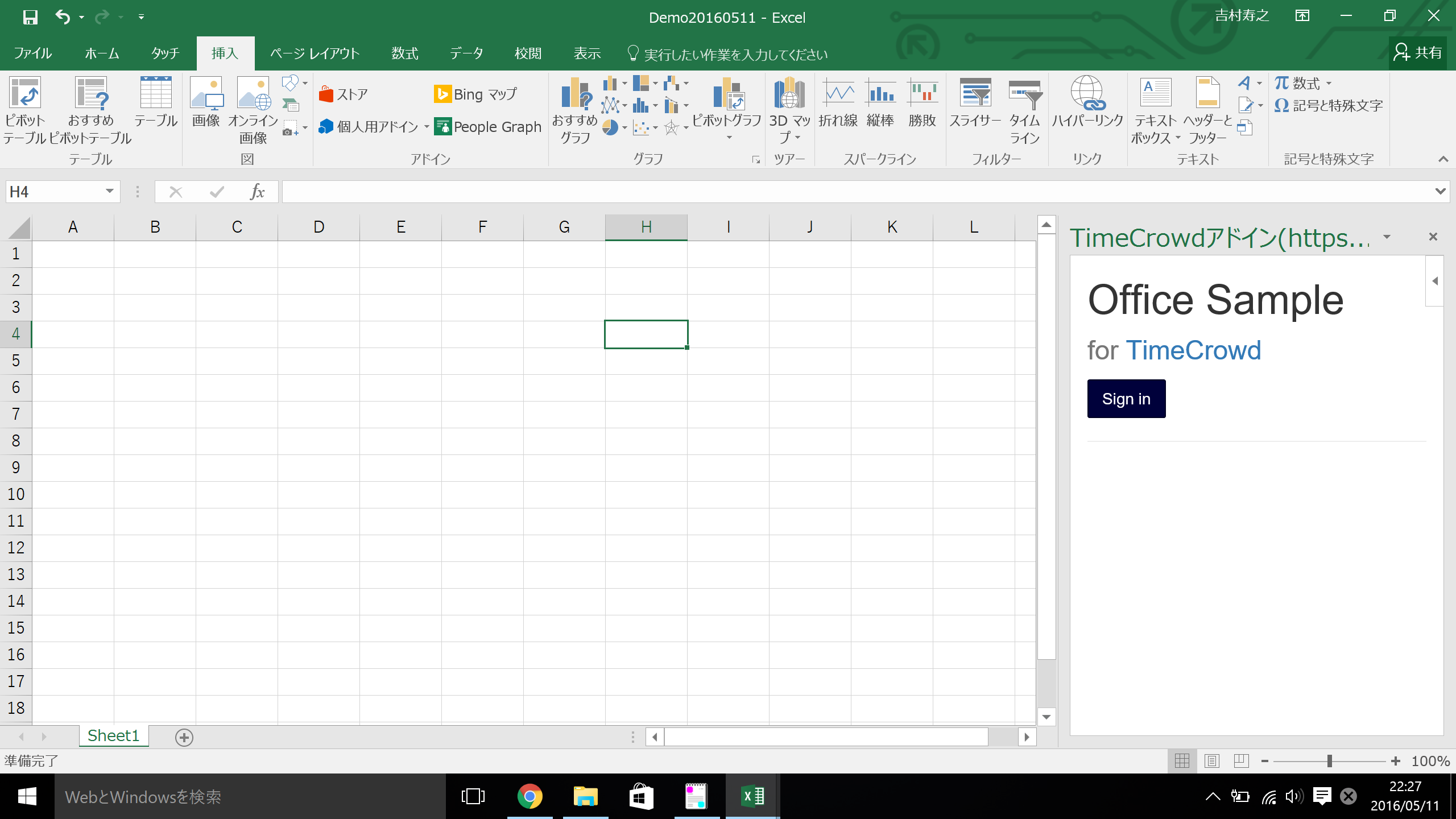Insert a Table
This screenshot has height=819, width=1456.
point(156,102)
